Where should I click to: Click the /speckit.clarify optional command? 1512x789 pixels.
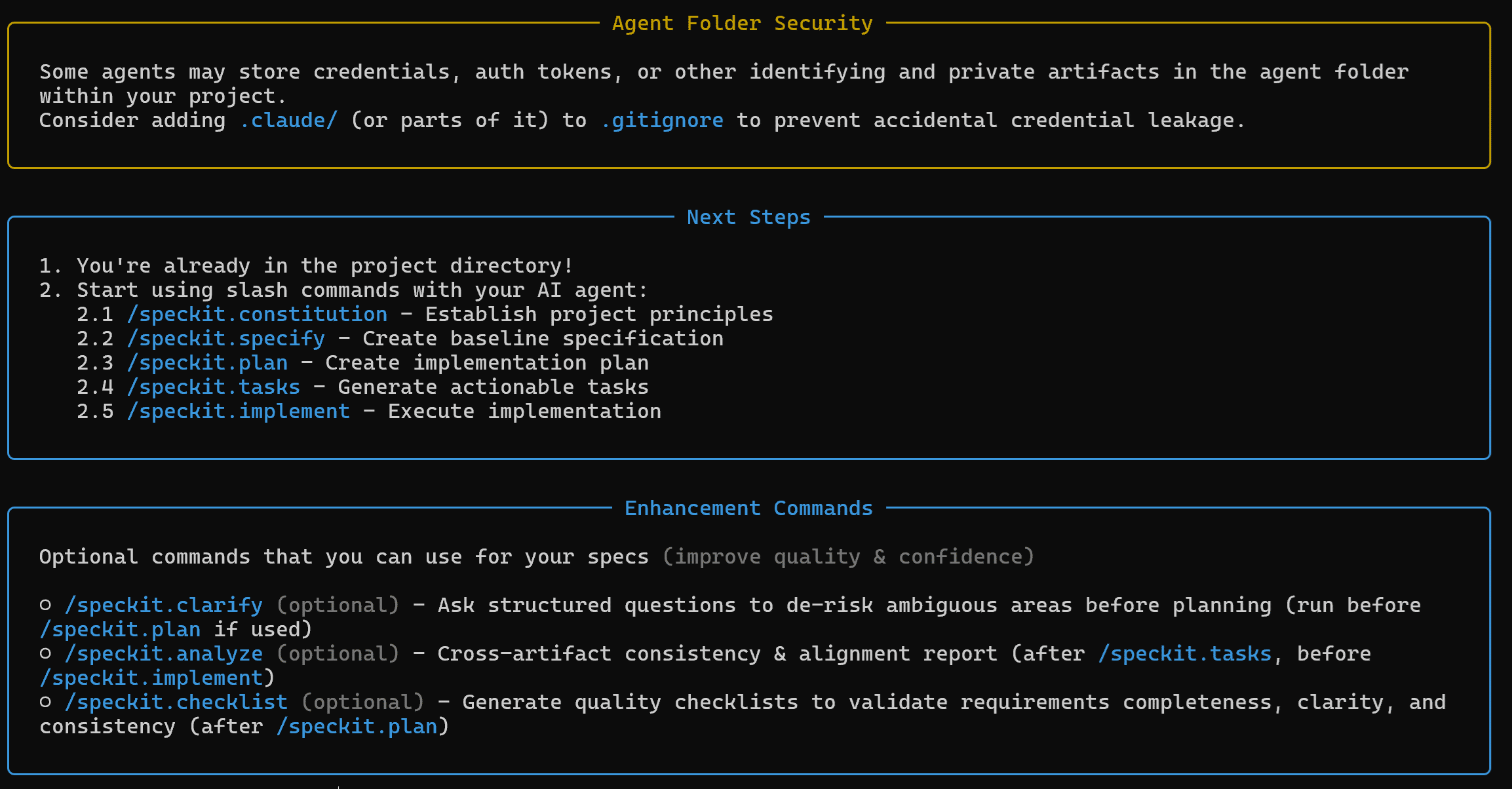[163, 606]
